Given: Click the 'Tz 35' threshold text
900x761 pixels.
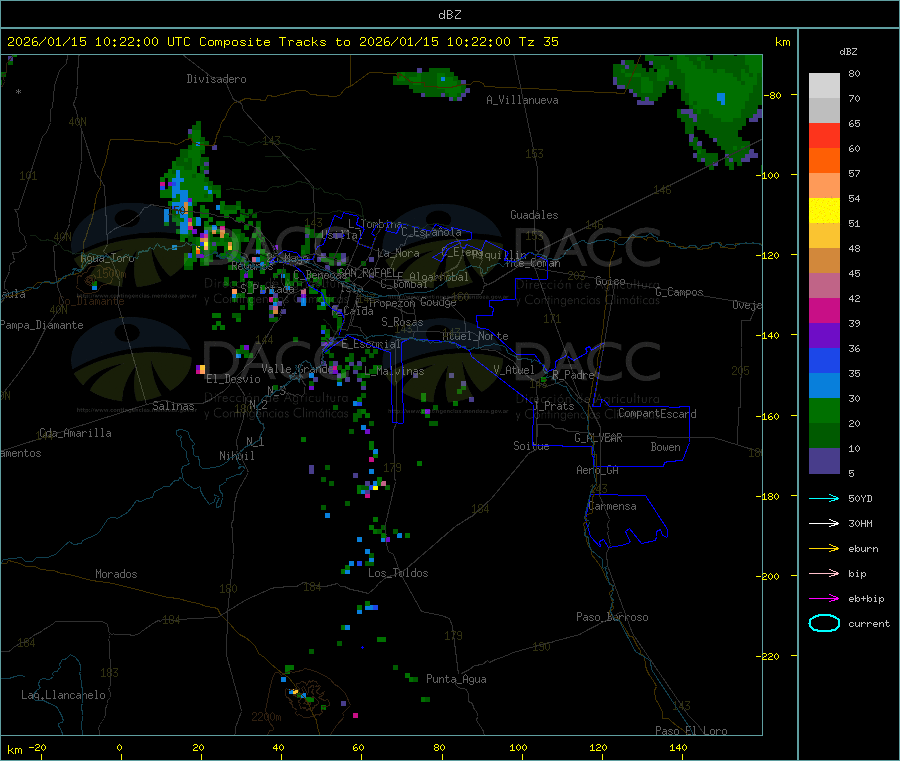Looking at the screenshot, I should point(538,42).
